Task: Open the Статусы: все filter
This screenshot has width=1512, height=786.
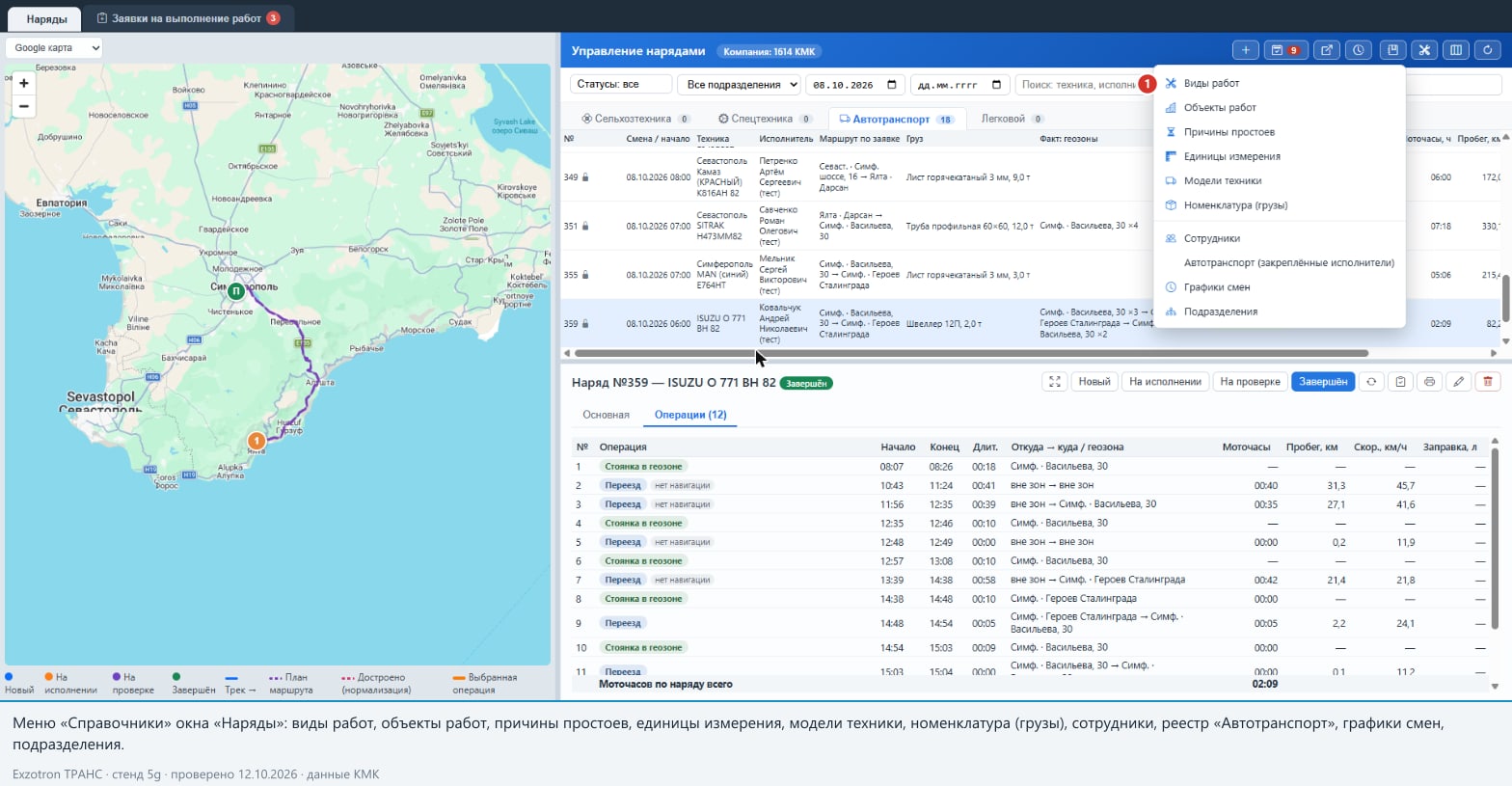Action: (x=621, y=85)
